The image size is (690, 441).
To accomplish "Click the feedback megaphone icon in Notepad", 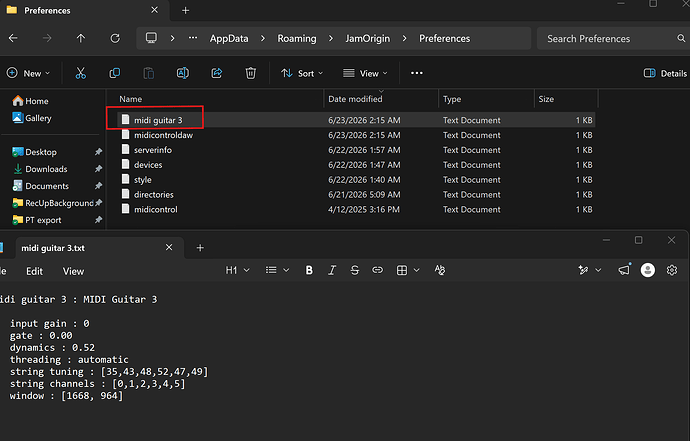I will coord(624,270).
